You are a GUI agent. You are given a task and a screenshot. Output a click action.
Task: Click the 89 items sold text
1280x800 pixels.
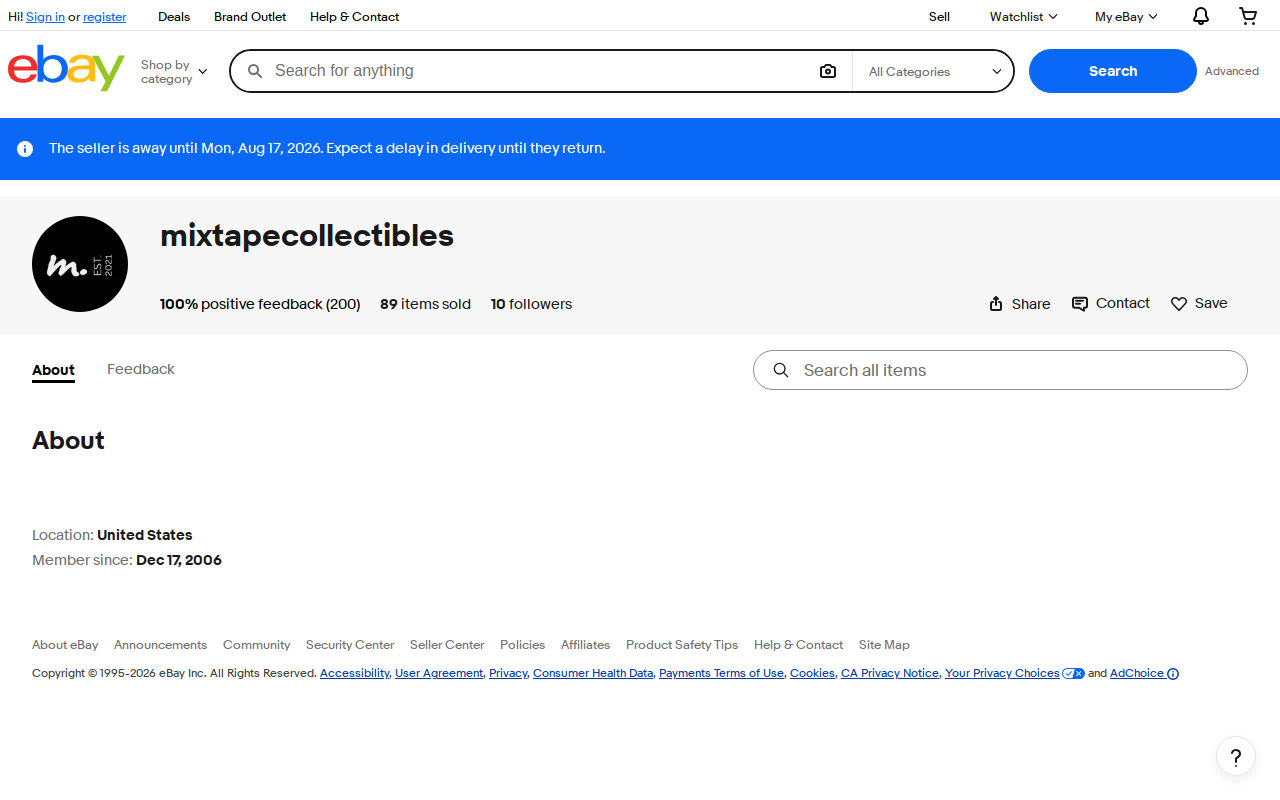click(425, 304)
